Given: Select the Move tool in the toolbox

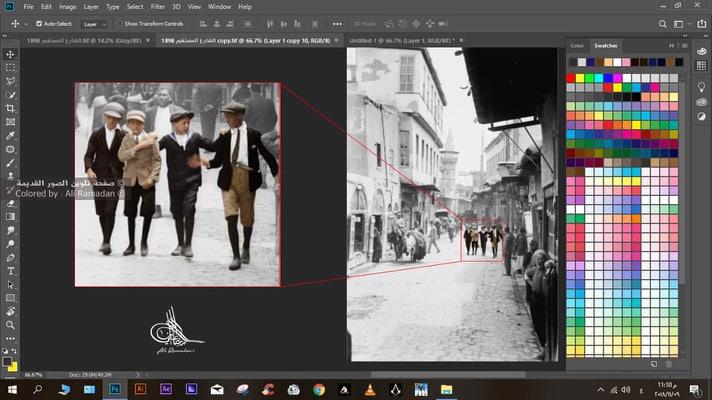Looking at the screenshot, I should coord(11,54).
